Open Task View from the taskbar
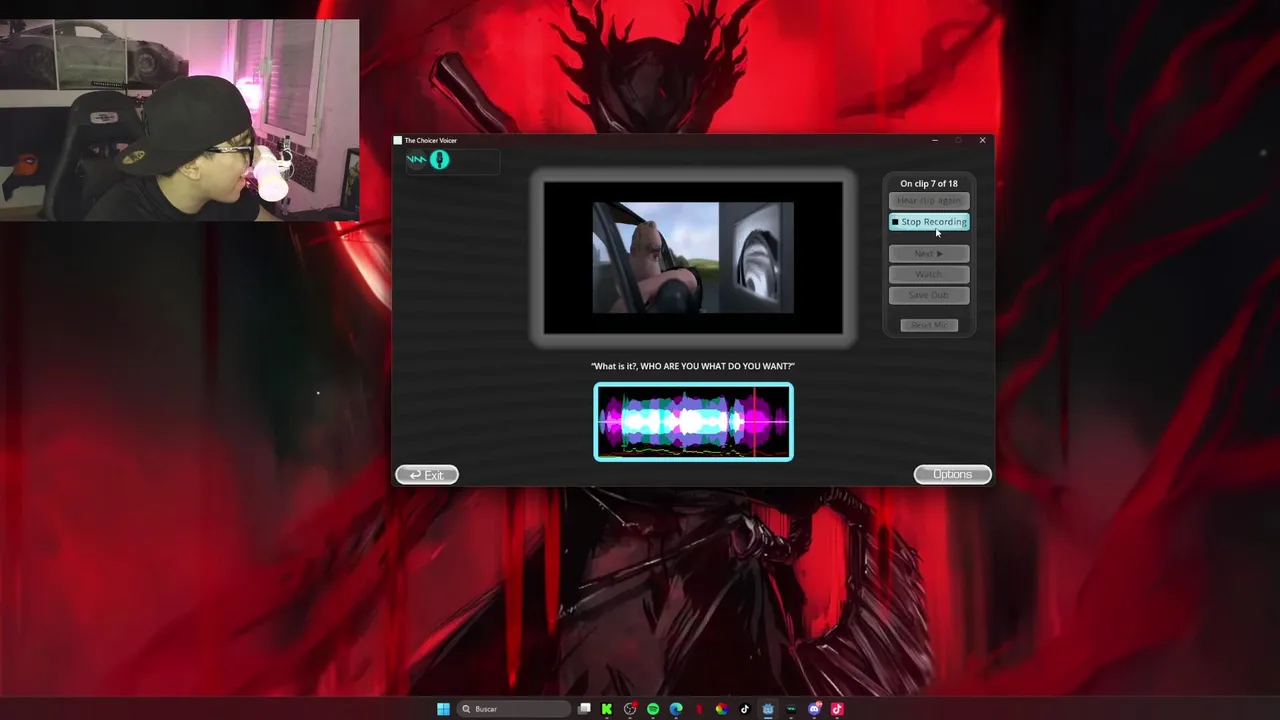The height and width of the screenshot is (720, 1280). (584, 709)
